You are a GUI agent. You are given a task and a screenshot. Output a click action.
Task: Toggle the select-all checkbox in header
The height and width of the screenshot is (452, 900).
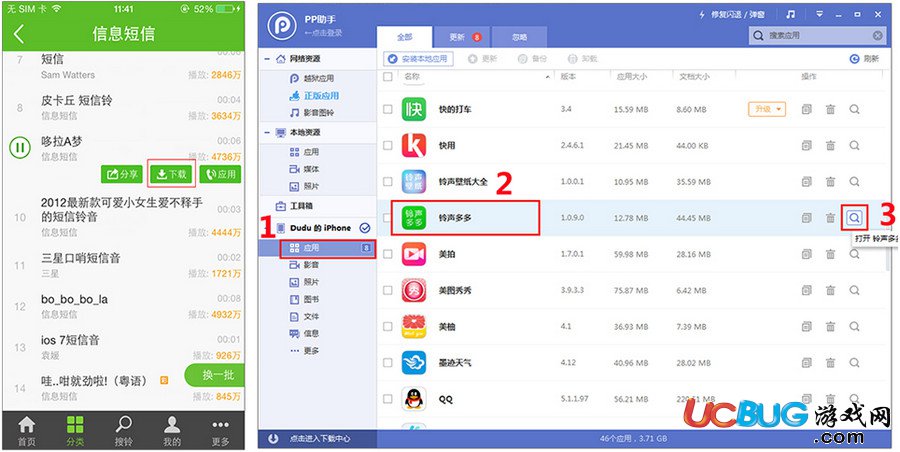tap(388, 76)
